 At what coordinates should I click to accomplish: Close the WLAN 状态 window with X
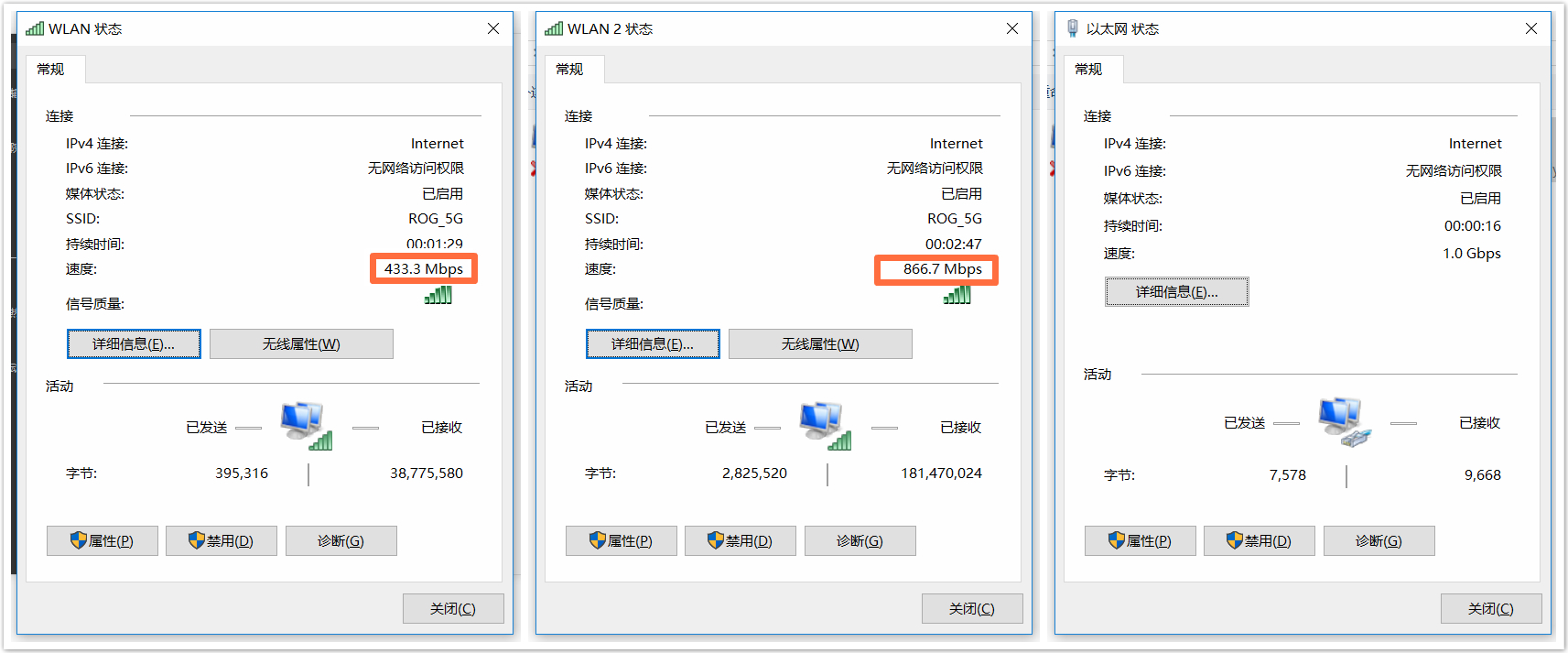coord(493,28)
